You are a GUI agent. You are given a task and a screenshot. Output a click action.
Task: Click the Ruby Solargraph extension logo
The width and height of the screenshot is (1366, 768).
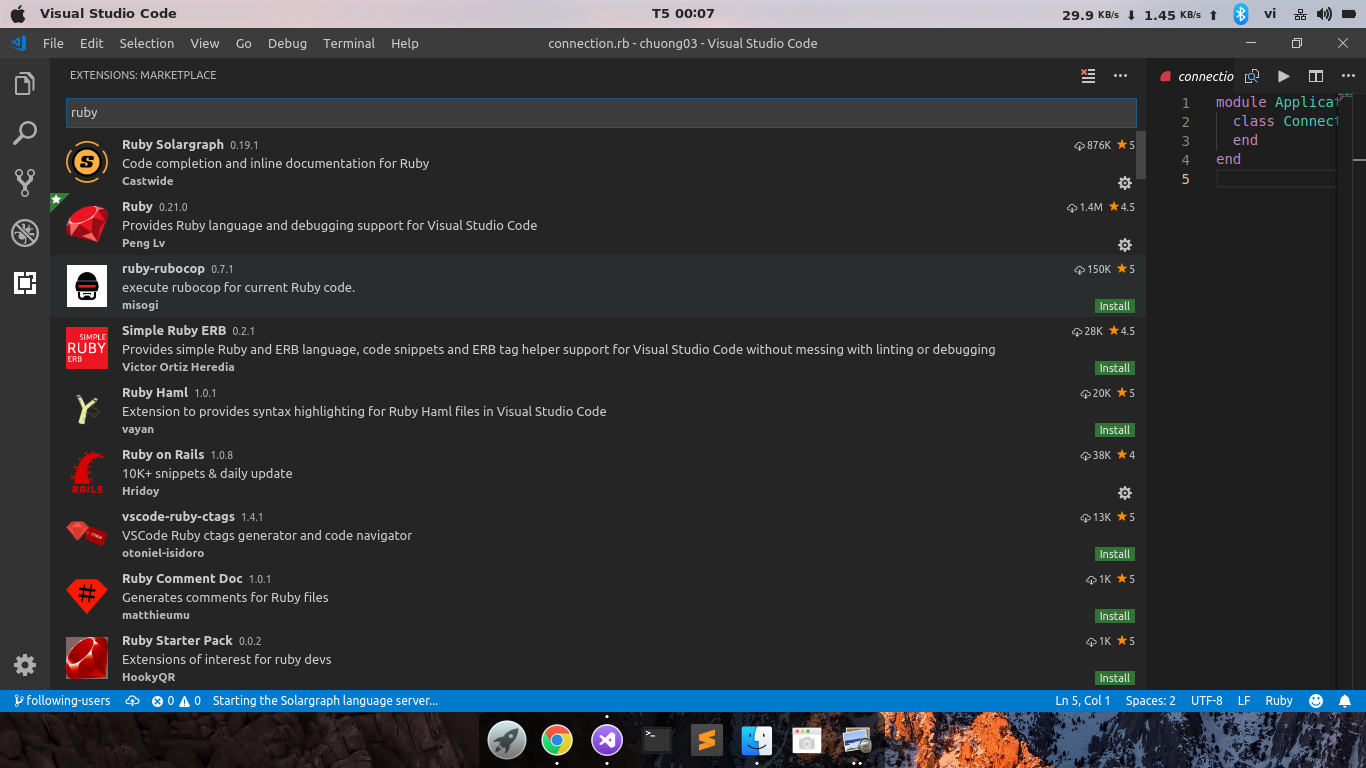coord(87,162)
